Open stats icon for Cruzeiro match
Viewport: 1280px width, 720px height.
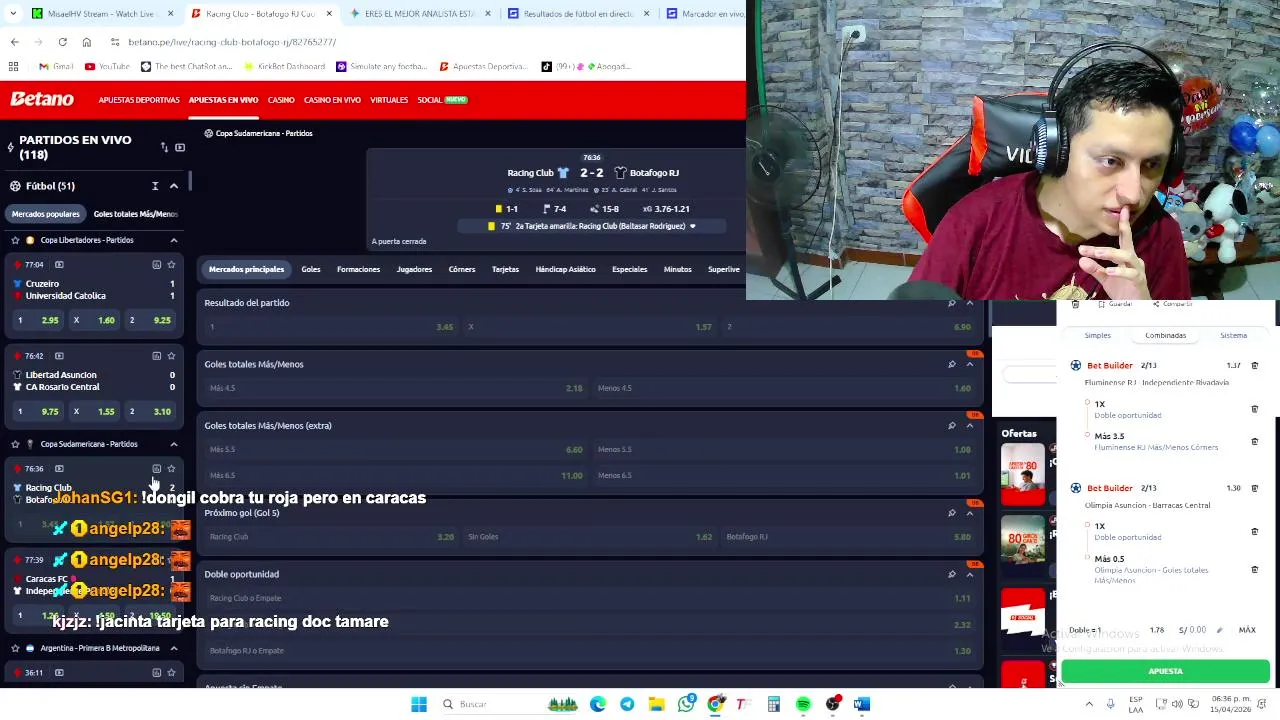(x=156, y=265)
